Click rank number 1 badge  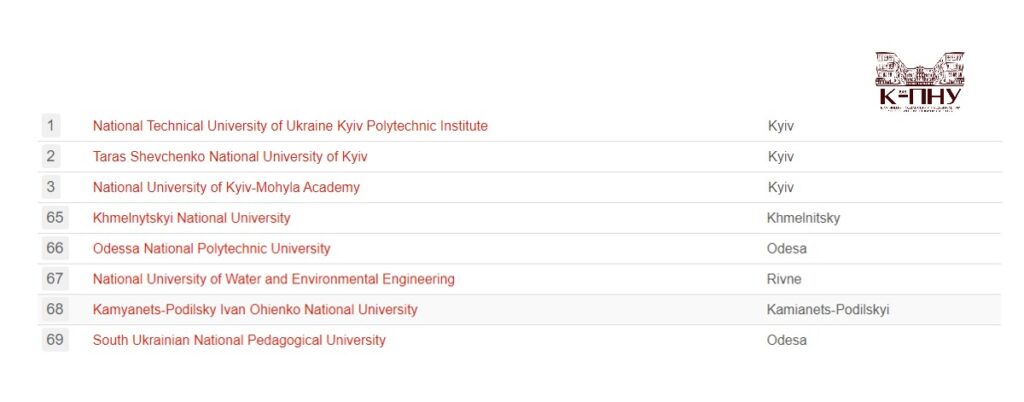(x=51, y=126)
